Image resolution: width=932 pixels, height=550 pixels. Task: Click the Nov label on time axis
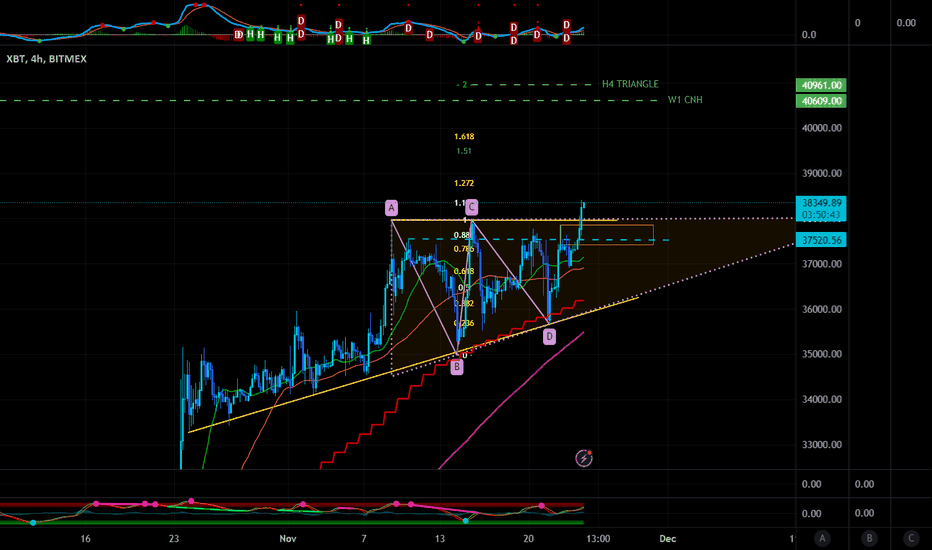[x=288, y=538]
